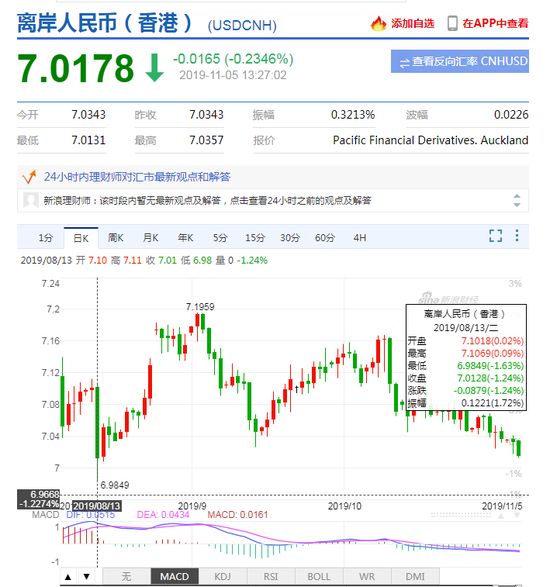Select BOLL indicator tab
Image resolution: width=550 pixels, height=587 pixels.
point(319,577)
